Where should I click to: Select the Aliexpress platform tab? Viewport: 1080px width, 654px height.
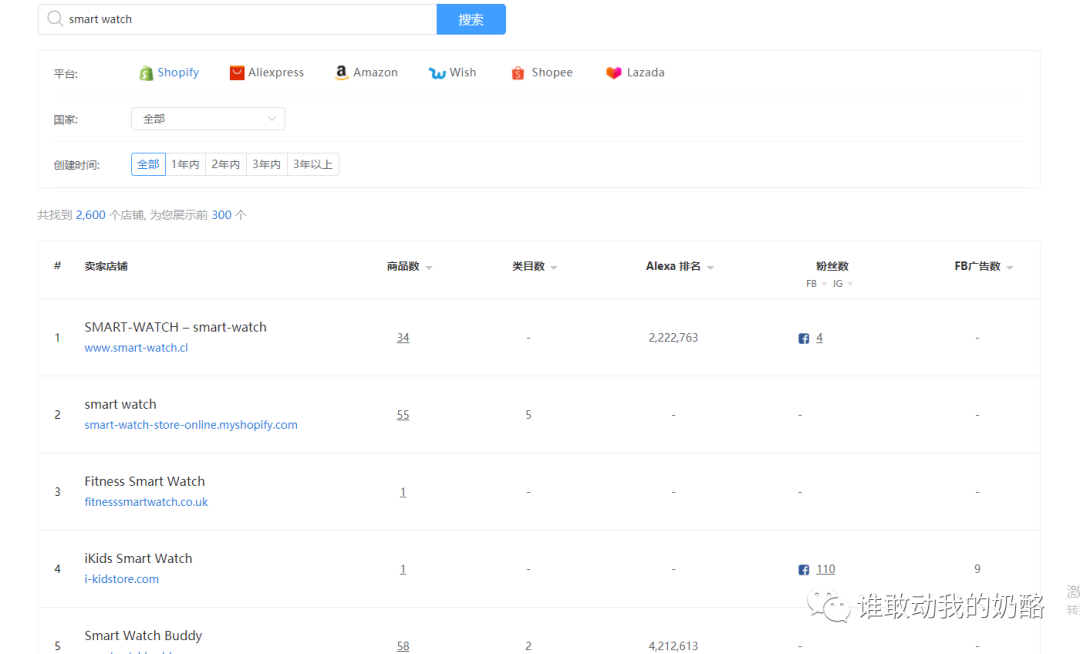point(267,72)
